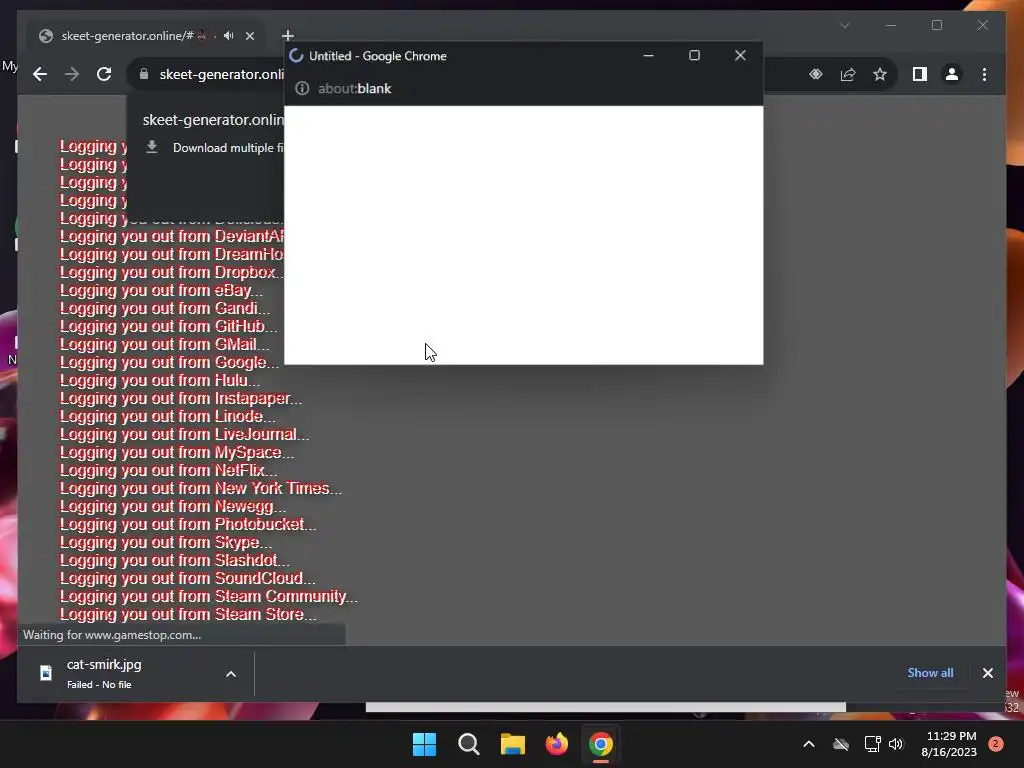Click 'Logging you out from SoundCloud...' line
The image size is (1024, 768).
pos(187,578)
